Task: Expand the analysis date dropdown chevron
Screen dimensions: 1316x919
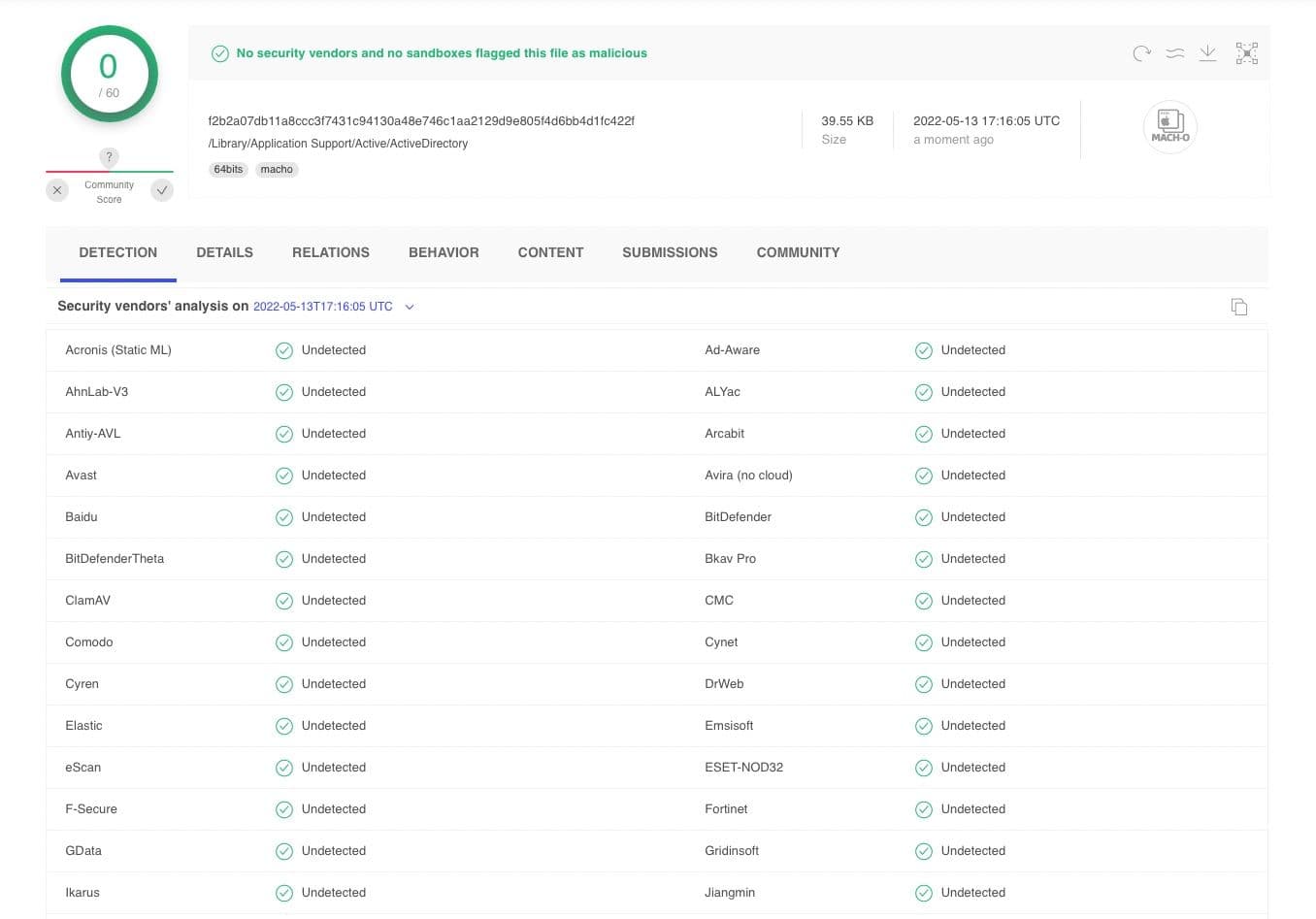Action: [x=410, y=307]
